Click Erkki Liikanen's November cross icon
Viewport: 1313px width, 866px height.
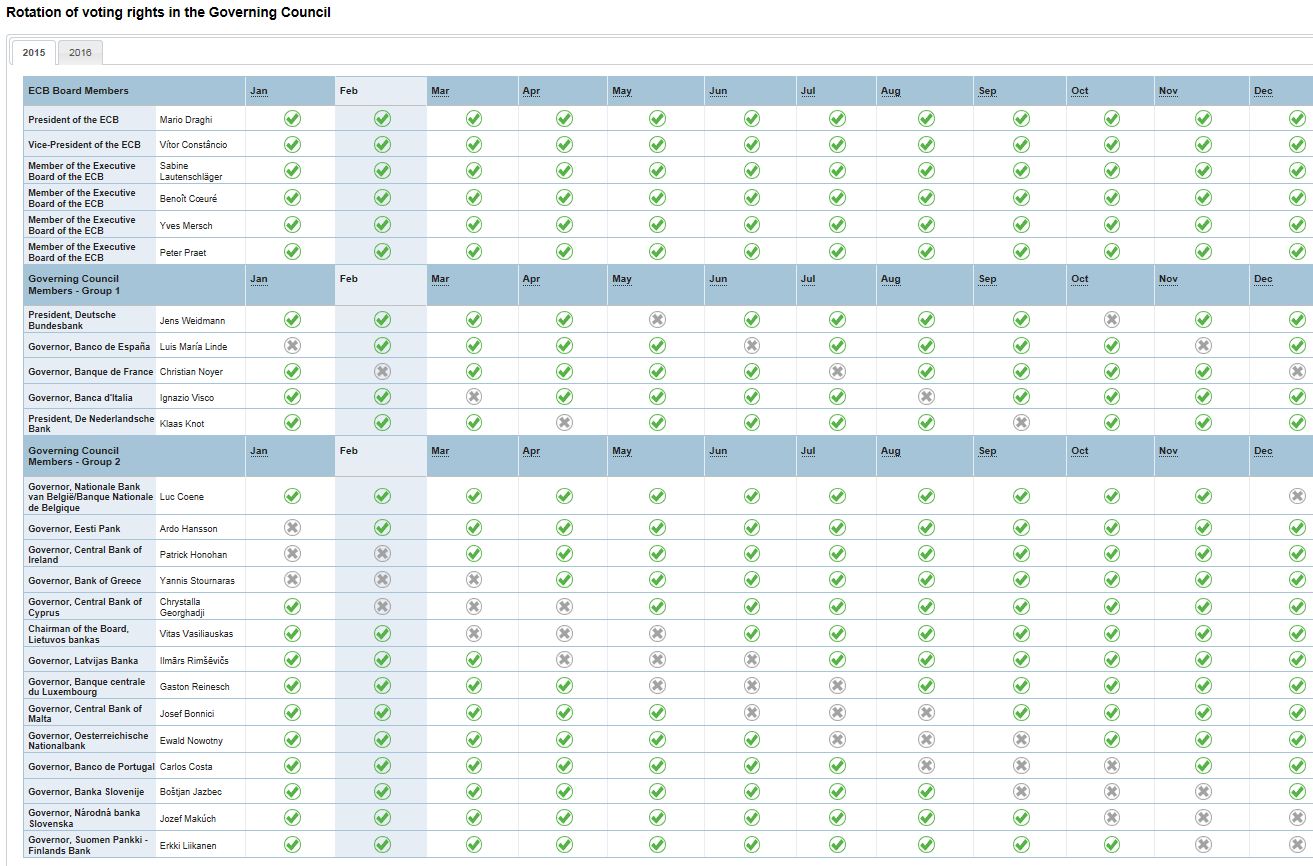click(x=1203, y=845)
